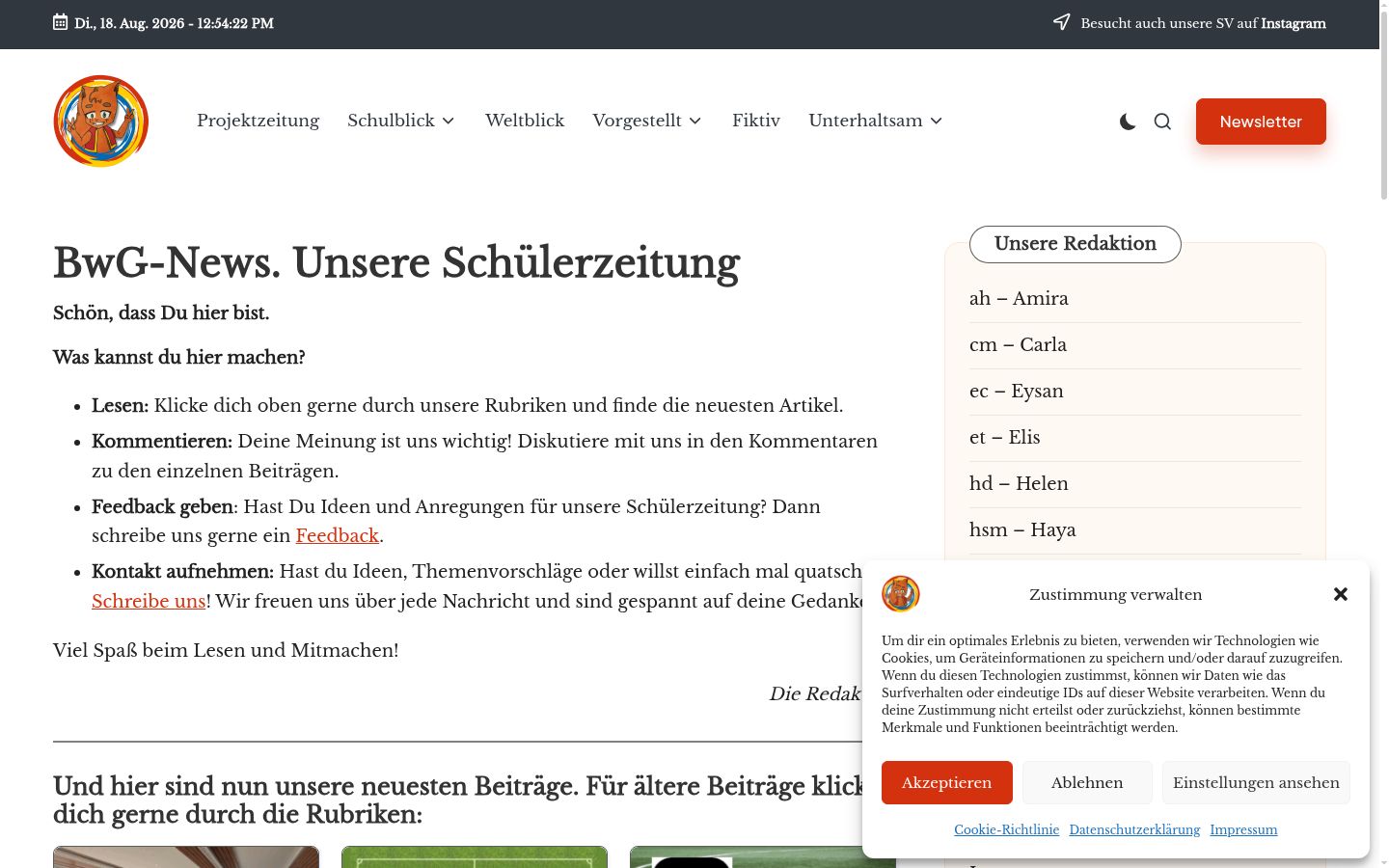Open the Impressum link
Screen dimensions: 1389x868
coord(1243,829)
